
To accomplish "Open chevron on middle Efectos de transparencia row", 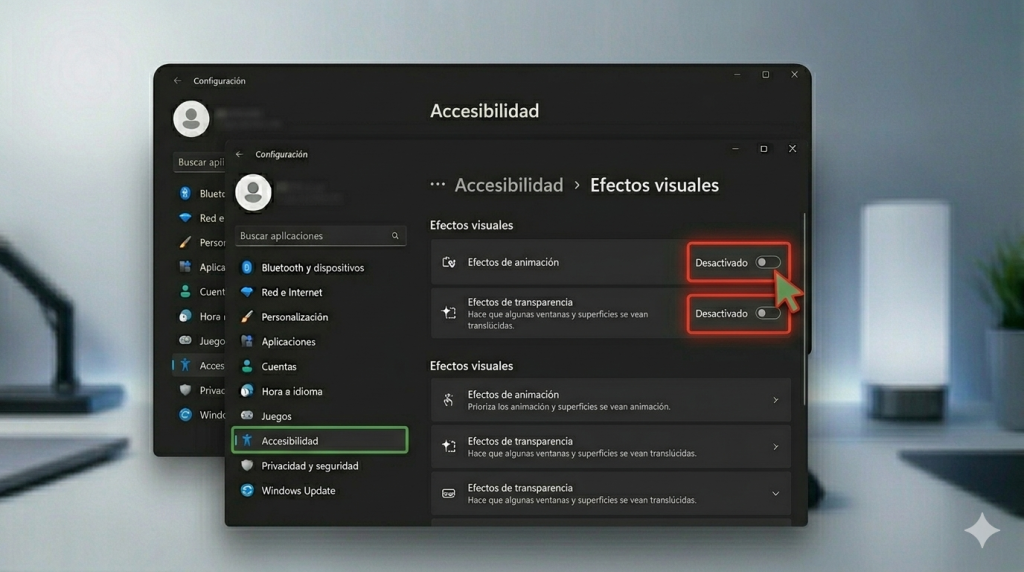I will click(x=776, y=447).
